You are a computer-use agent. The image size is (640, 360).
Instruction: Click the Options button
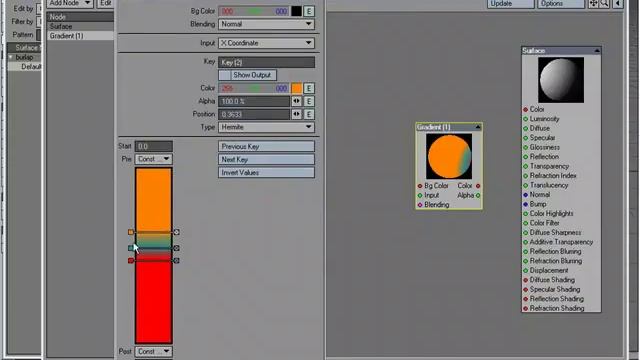(561, 4)
